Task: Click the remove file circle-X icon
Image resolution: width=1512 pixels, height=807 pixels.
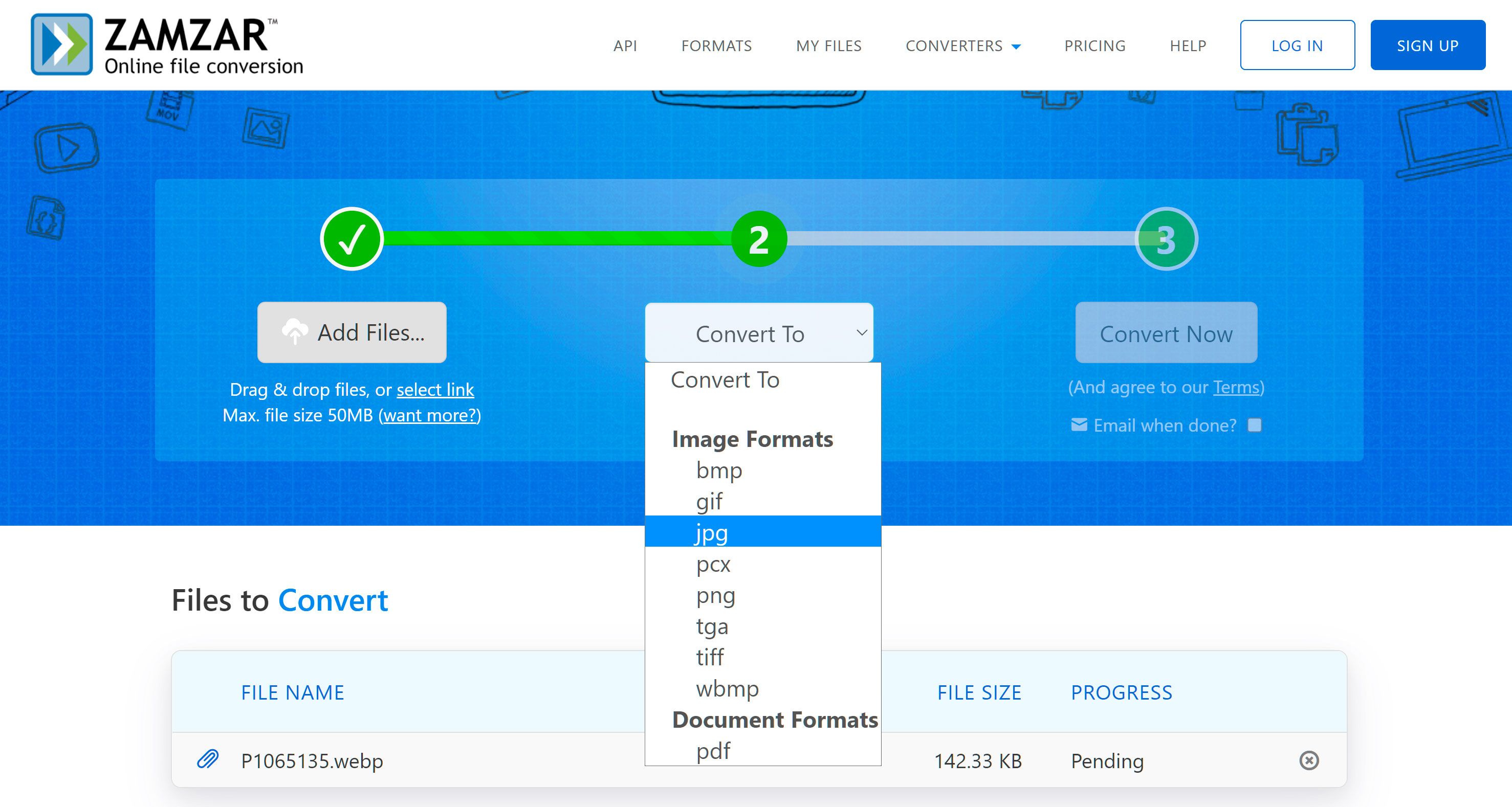Action: [1310, 760]
